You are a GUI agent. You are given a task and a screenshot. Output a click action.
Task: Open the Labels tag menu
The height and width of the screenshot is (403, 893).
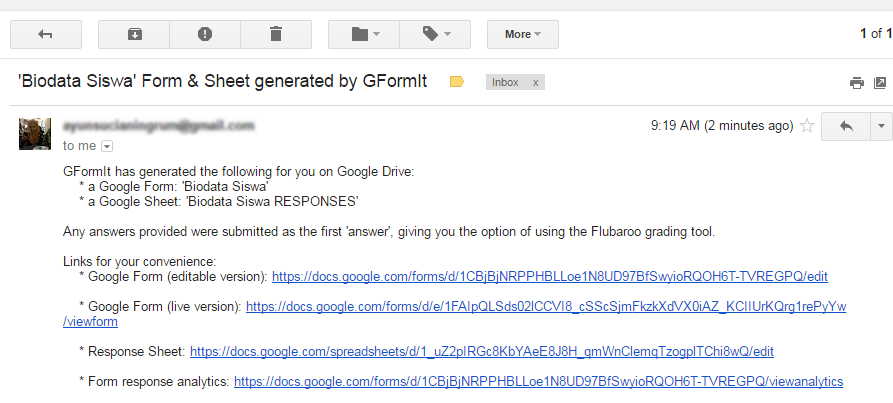[435, 34]
